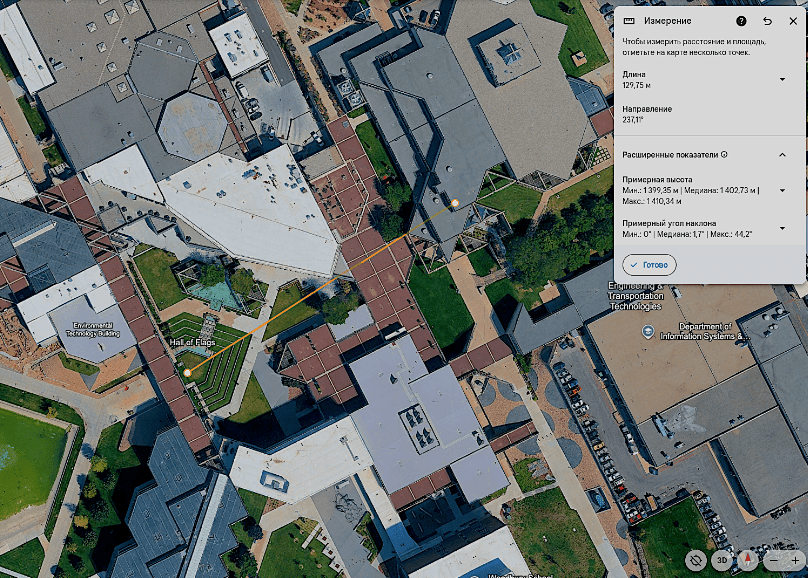Collapse the Расширенные показатели section

pos(782,155)
